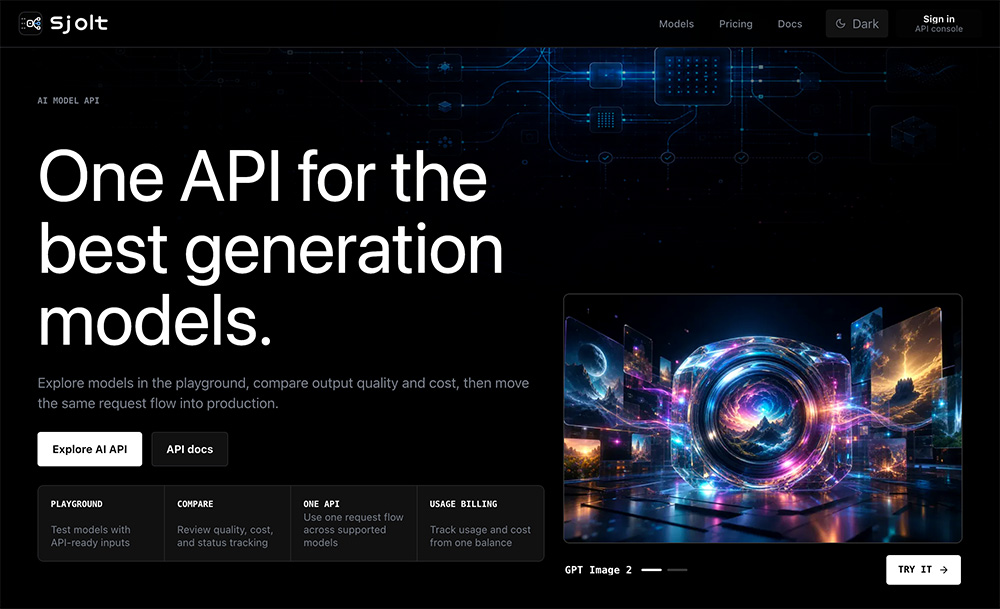The width and height of the screenshot is (1000, 609).
Task: Click the moon icon in Dark toggle
Action: [841, 24]
